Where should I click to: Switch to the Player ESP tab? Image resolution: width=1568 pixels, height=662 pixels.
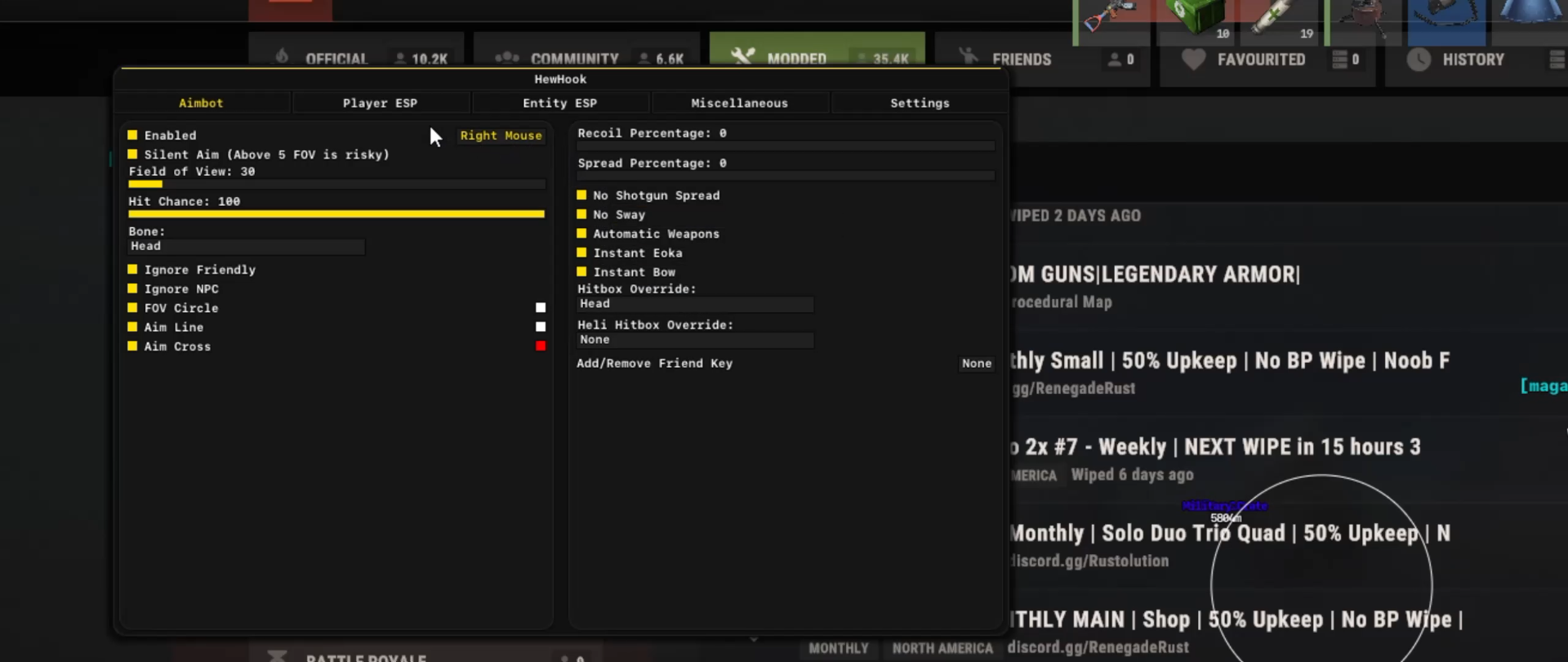(381, 103)
